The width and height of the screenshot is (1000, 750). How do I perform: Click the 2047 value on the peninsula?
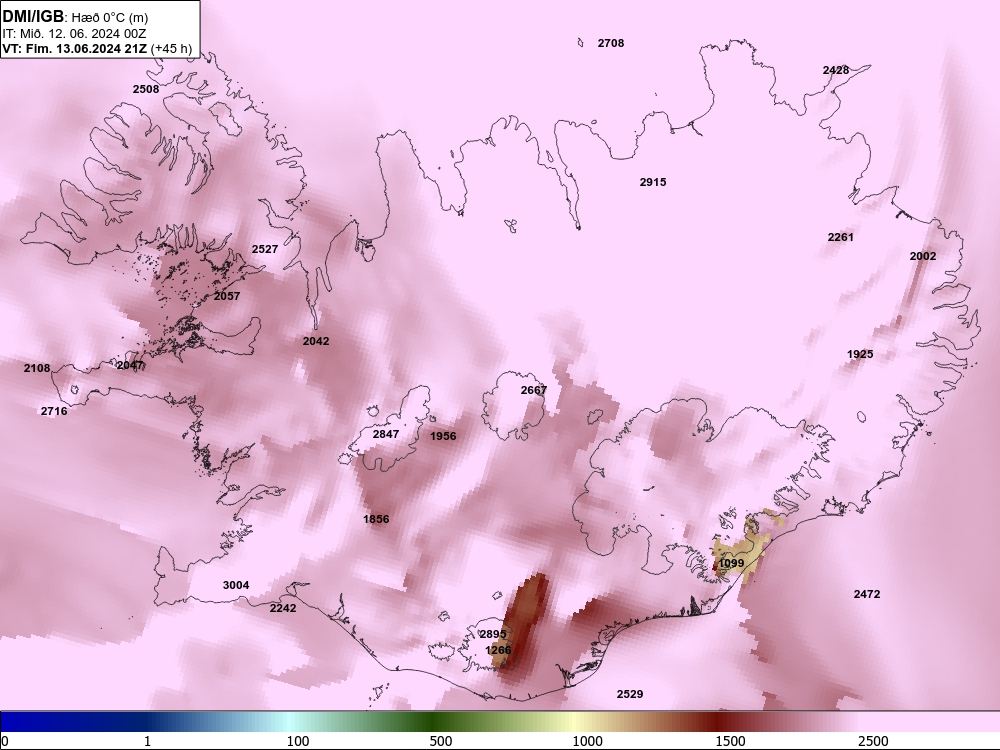tap(129, 365)
